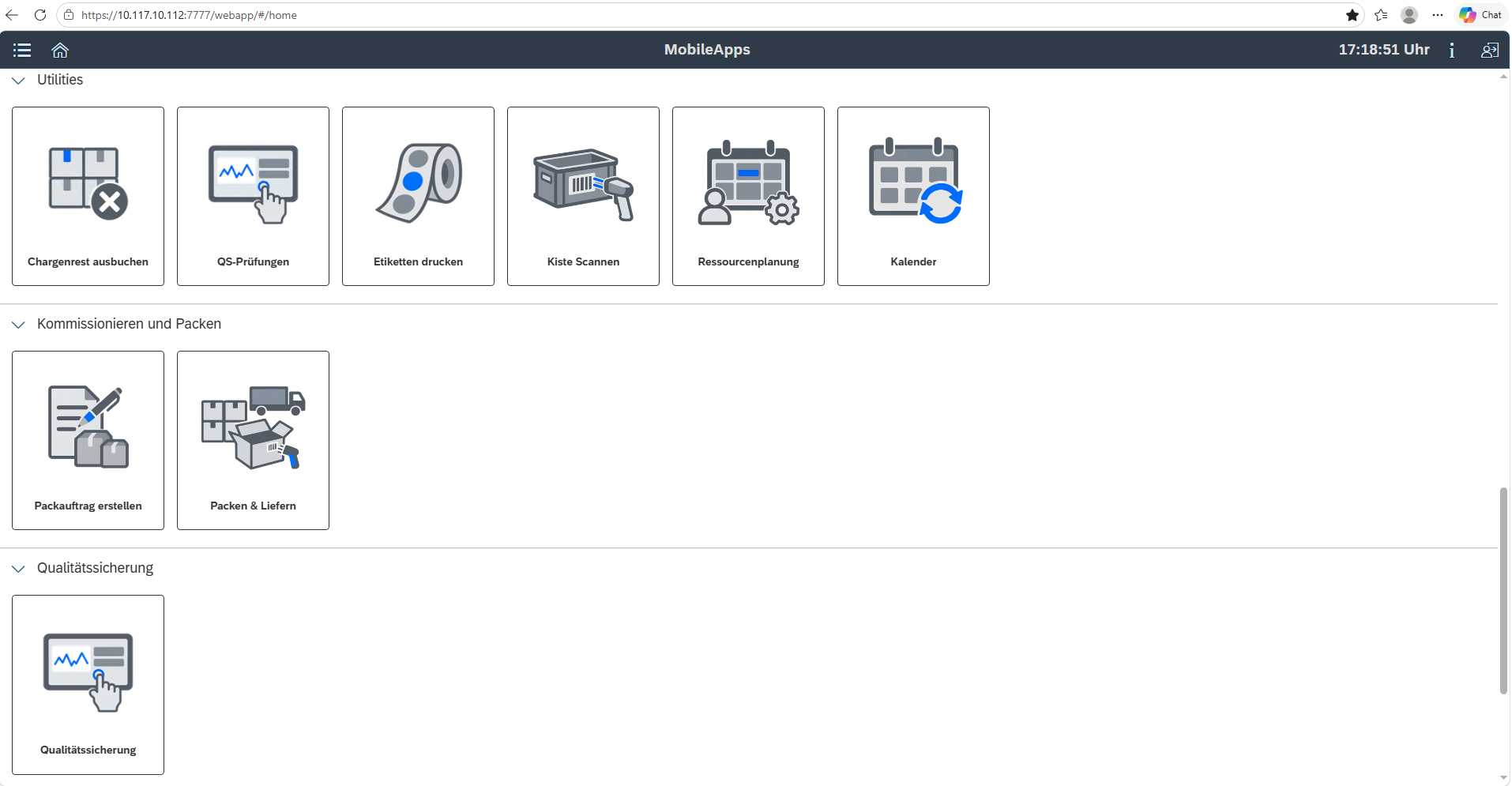Click the page vertical scrollbar thumb
This screenshot has height=786, width=1512.
click(1504, 591)
